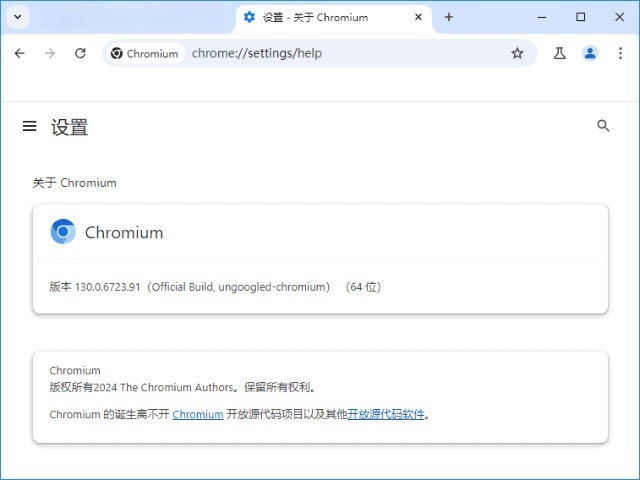
Task: Click the Chromium site info chip
Action: tap(145, 53)
